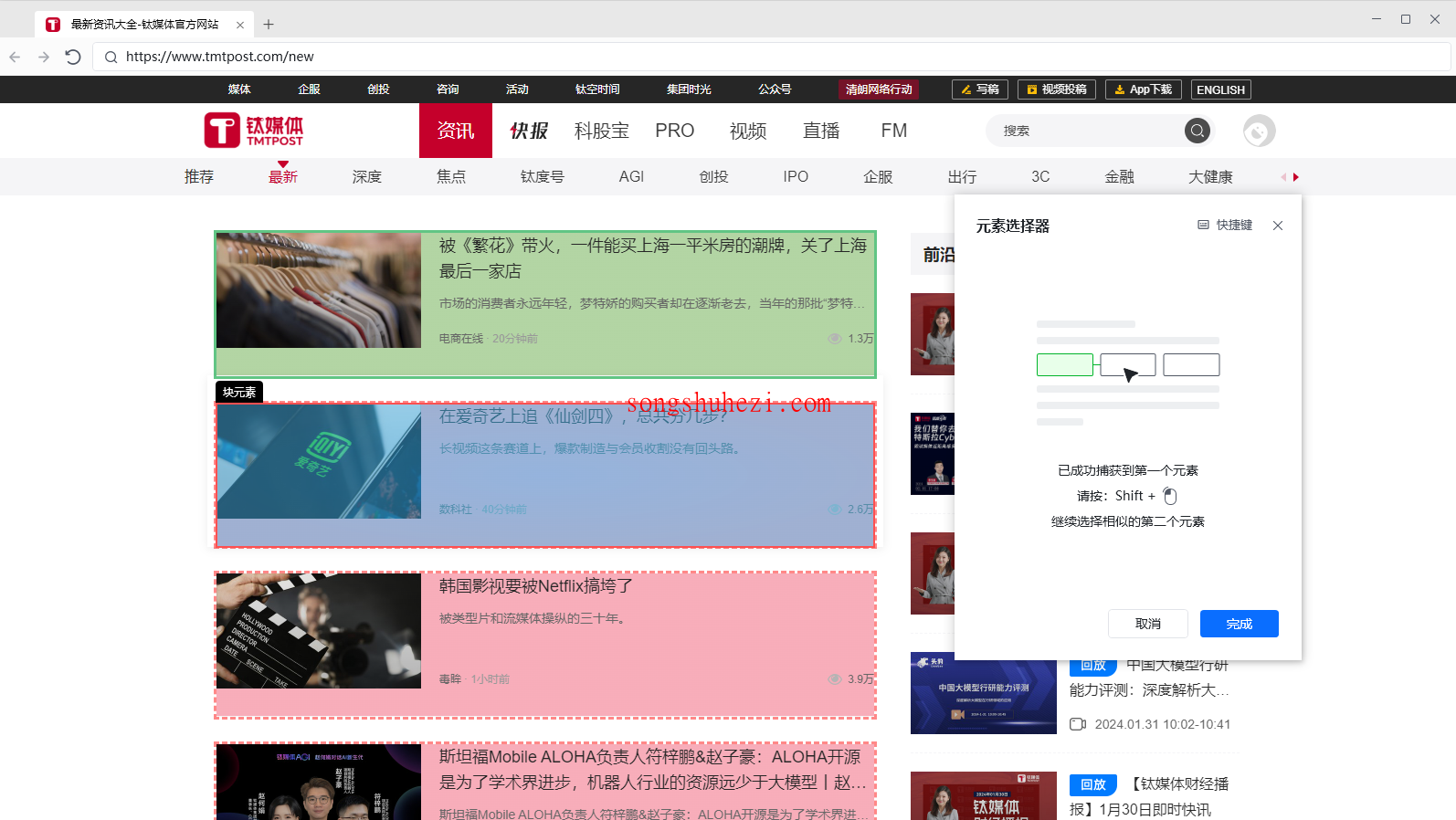Click 回放 tag on 钛媒体财经播报
Image resolution: width=1456 pixels, height=820 pixels.
coord(1093,784)
